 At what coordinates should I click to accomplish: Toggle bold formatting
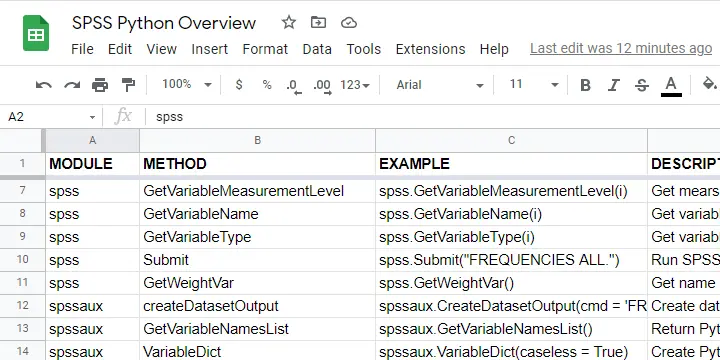tap(585, 85)
